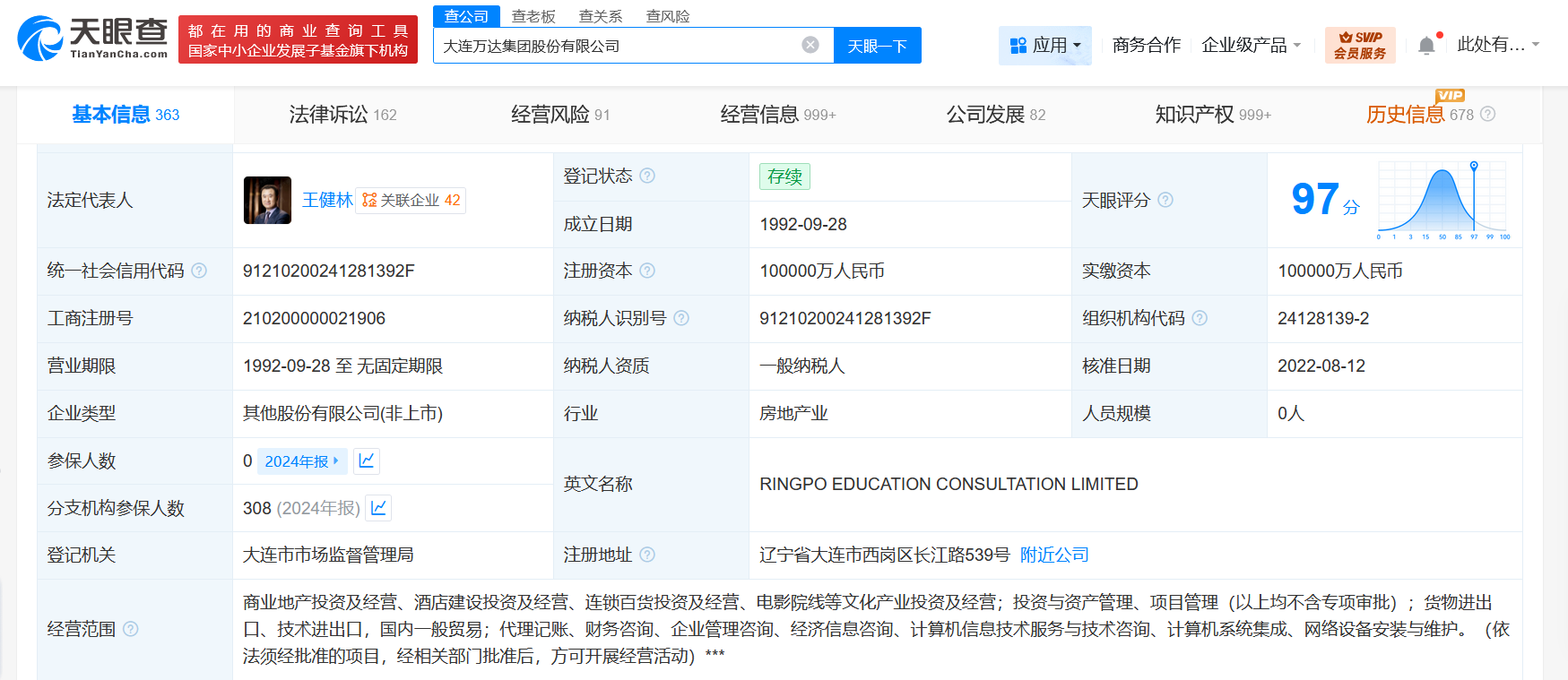Show help for 登记状态

(x=647, y=176)
